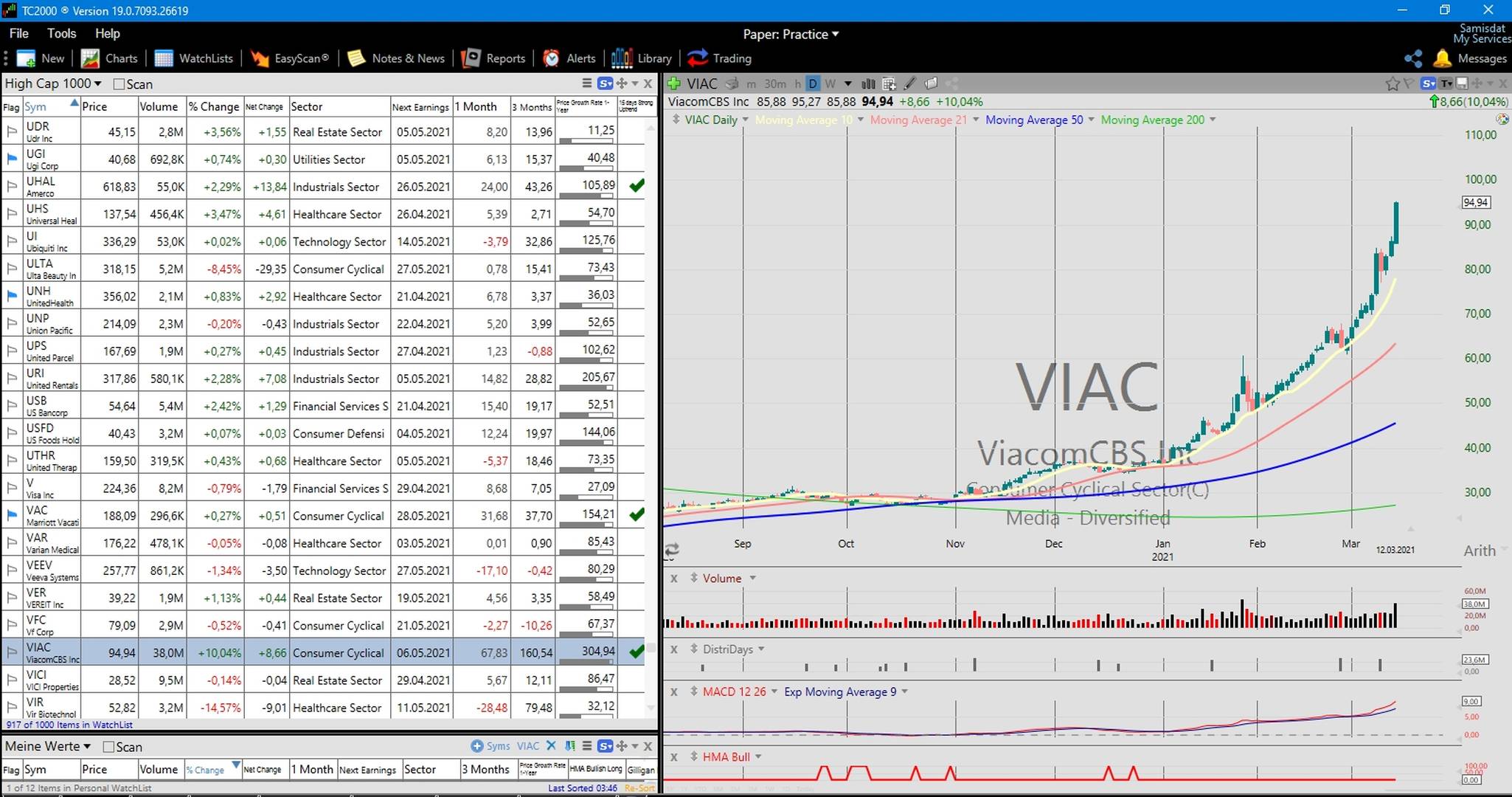Sort the list by Sector column header

tap(339, 106)
